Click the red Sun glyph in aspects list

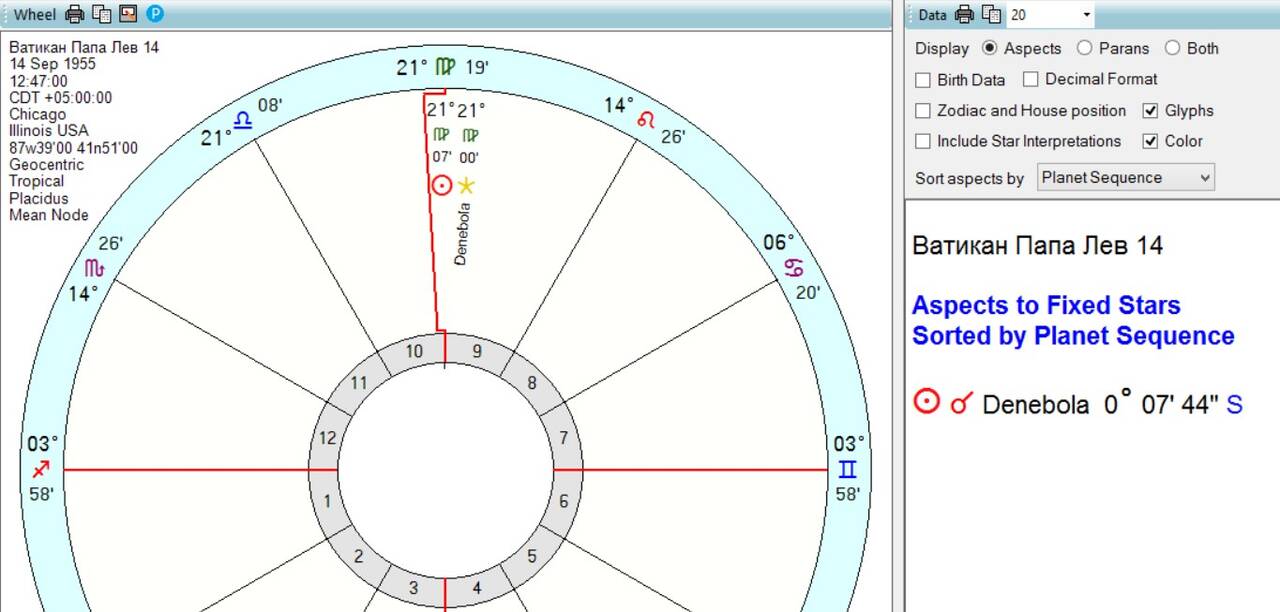coord(927,402)
